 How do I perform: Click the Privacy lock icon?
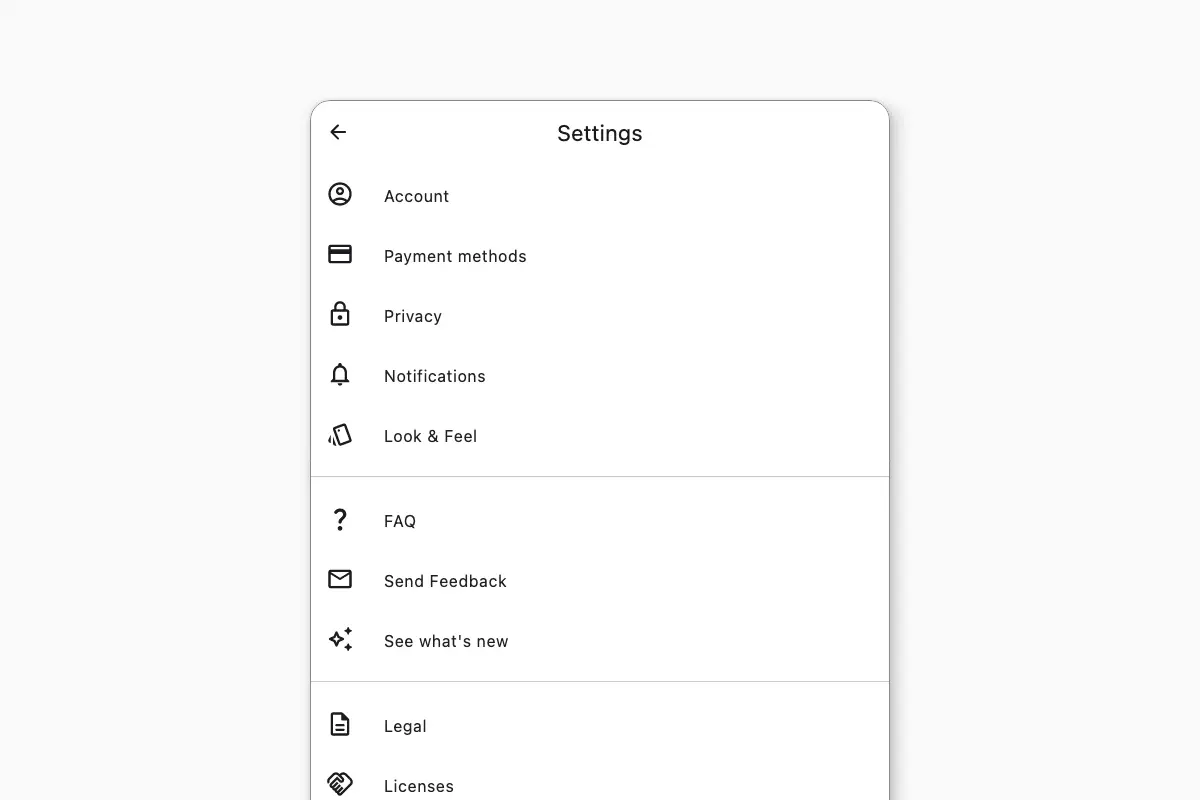point(340,314)
